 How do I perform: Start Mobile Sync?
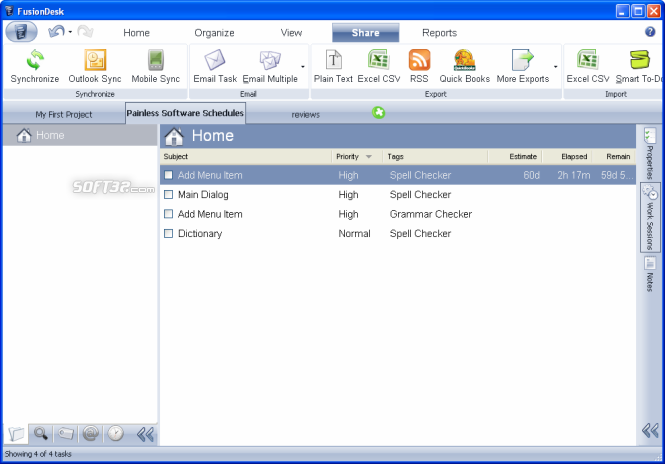[x=156, y=60]
